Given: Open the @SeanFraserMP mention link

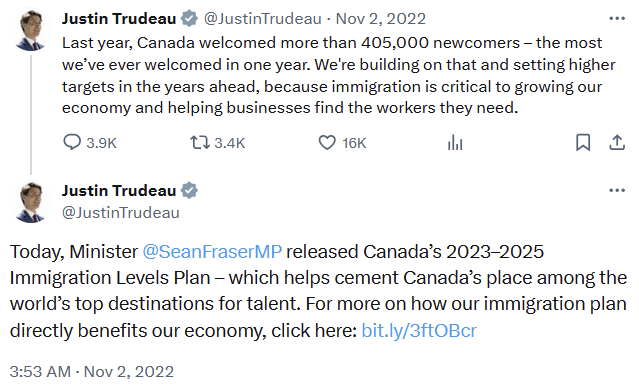Looking at the screenshot, I should point(212,251).
